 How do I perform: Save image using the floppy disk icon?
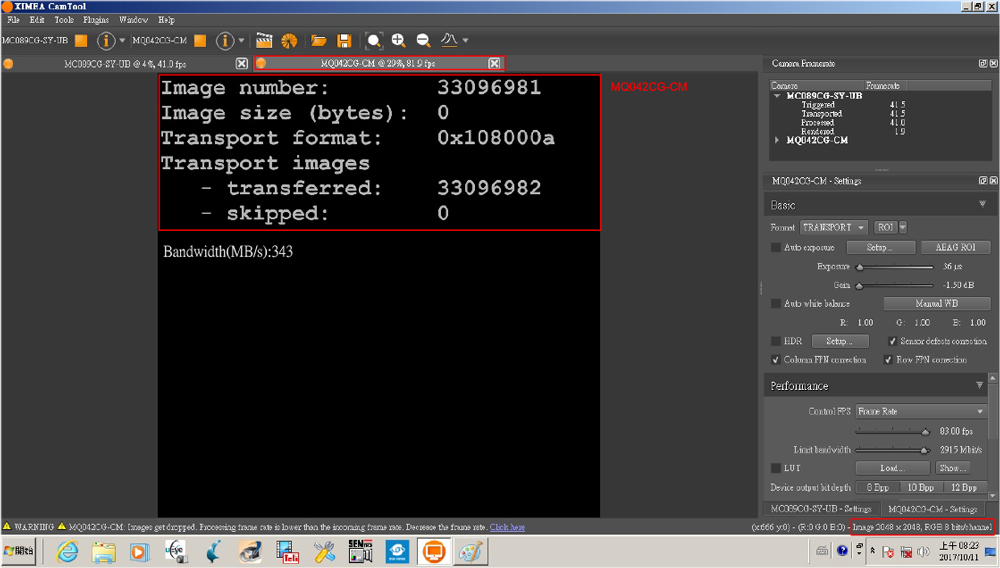click(344, 41)
